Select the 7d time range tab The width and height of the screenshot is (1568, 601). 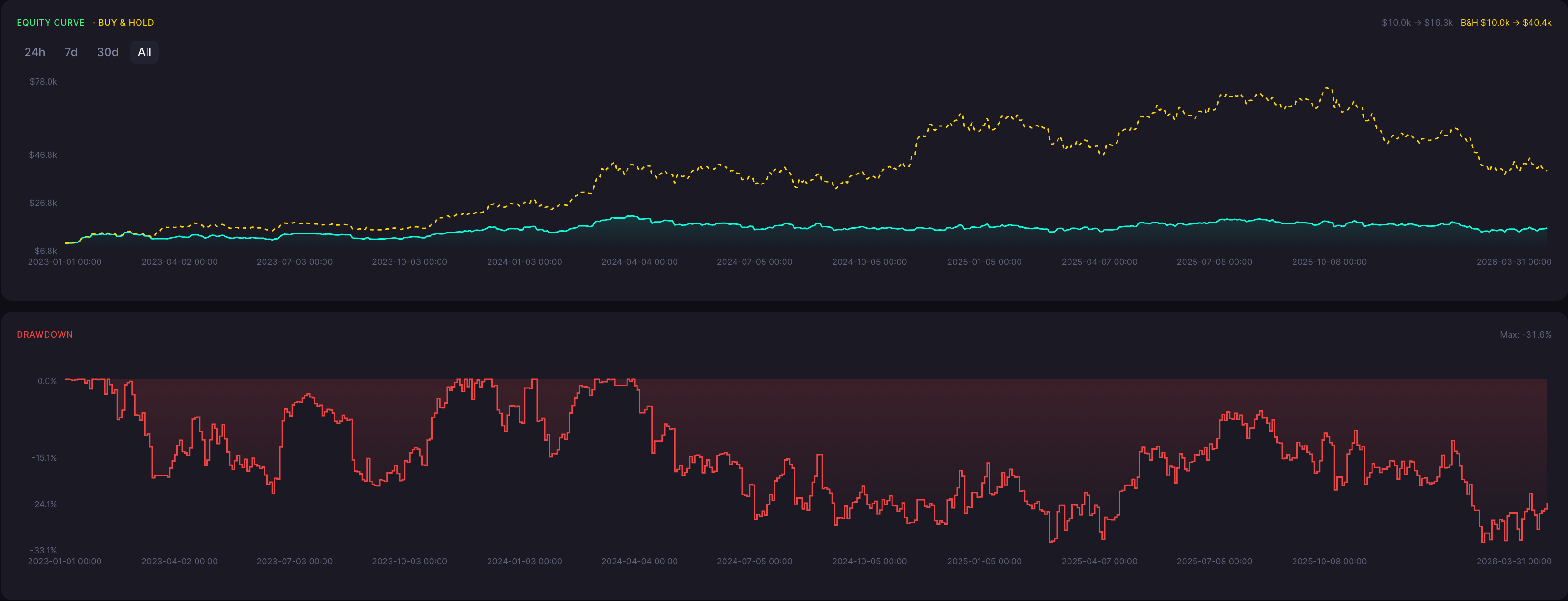pos(71,52)
